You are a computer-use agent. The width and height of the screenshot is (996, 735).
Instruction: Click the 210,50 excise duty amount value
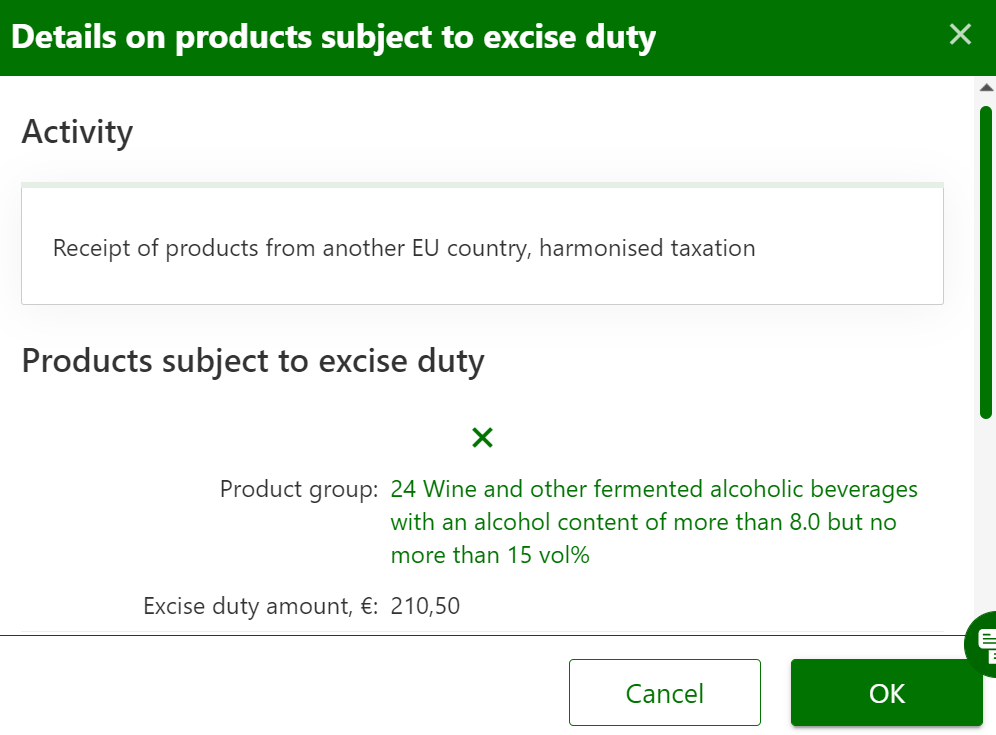(425, 605)
